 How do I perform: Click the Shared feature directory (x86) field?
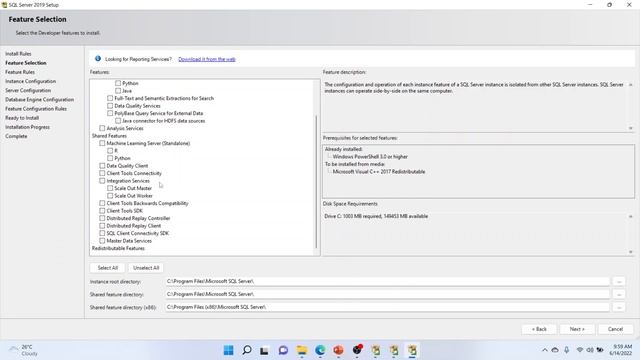click(x=387, y=307)
